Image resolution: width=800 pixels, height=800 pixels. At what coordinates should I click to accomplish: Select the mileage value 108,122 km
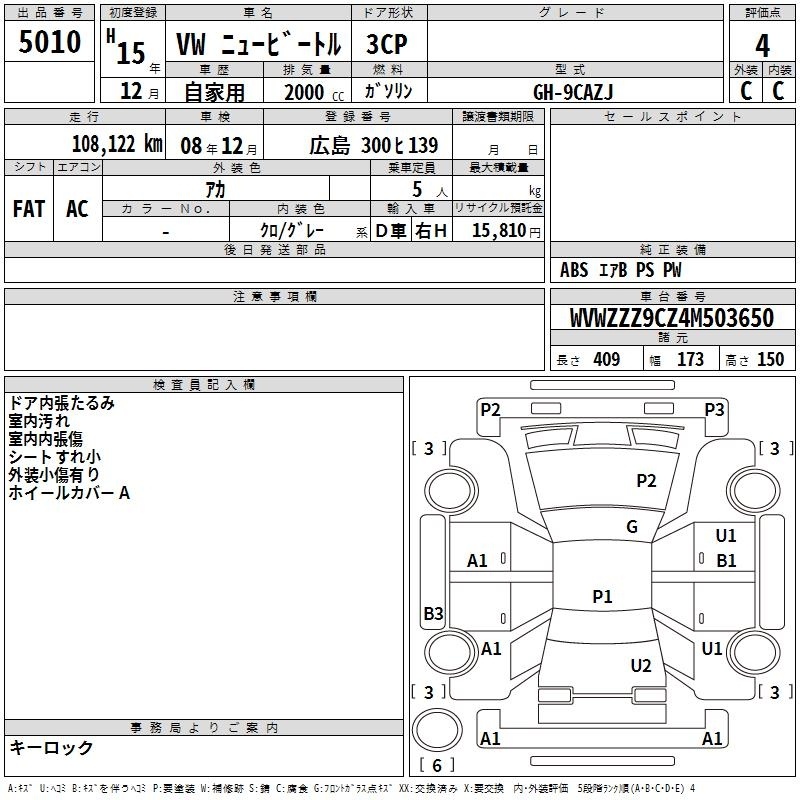tap(117, 144)
